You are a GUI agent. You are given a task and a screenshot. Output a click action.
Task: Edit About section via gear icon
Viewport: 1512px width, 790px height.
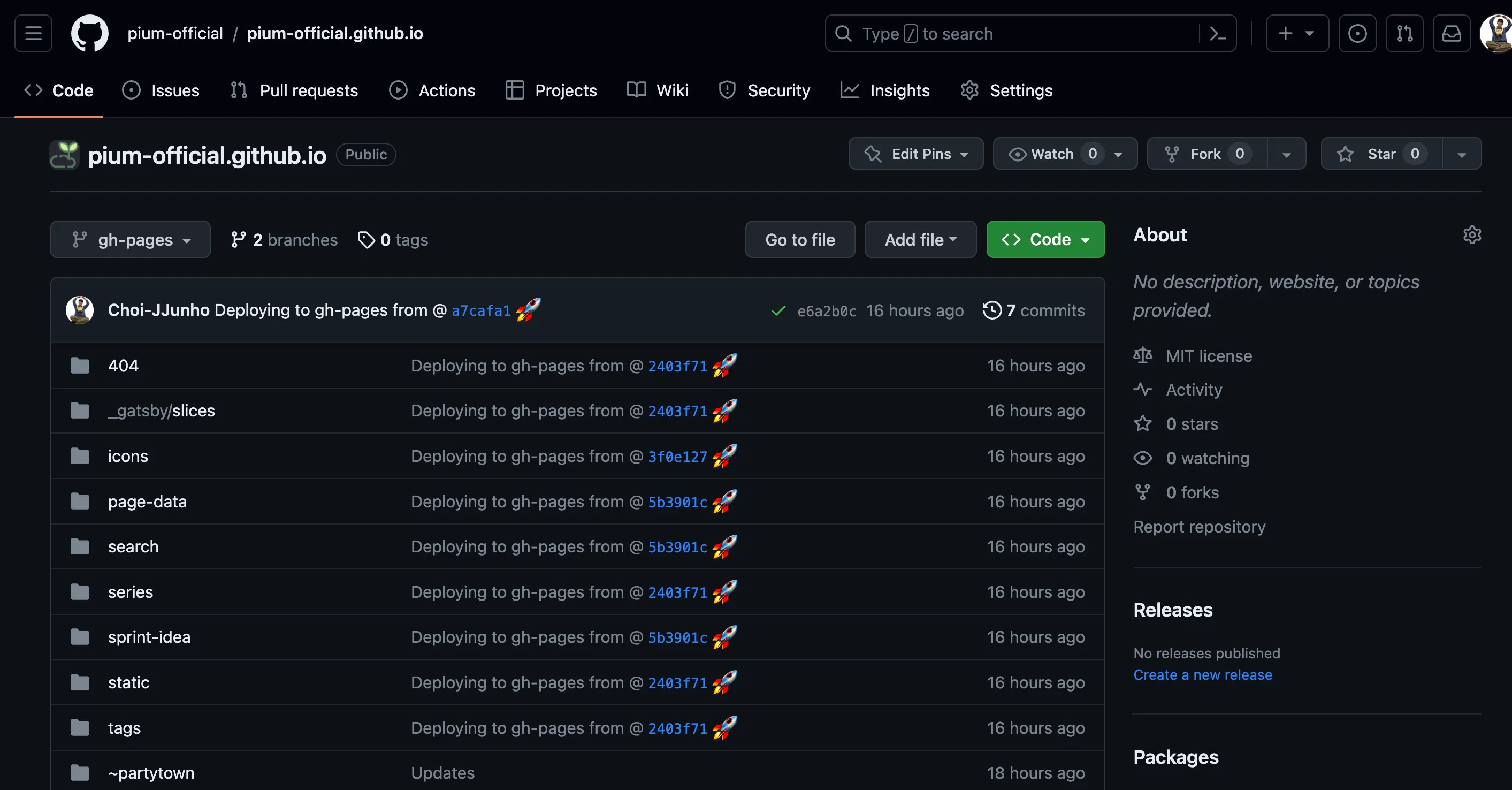click(1471, 235)
